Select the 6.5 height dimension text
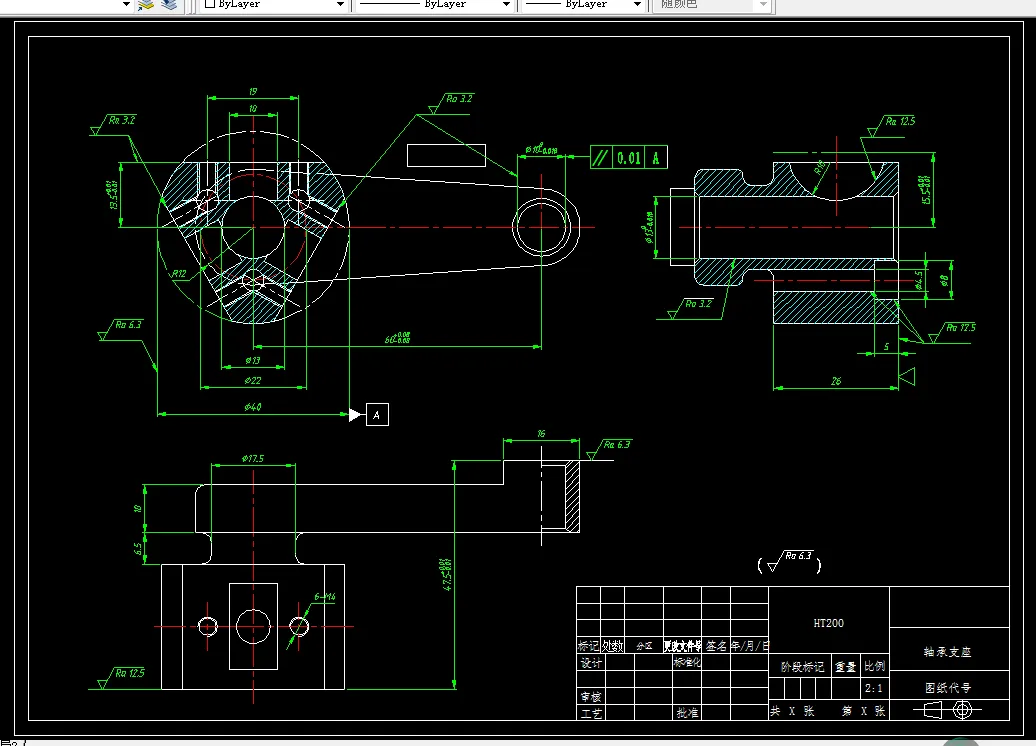Viewport: 1036px width, 746px height. point(137,549)
